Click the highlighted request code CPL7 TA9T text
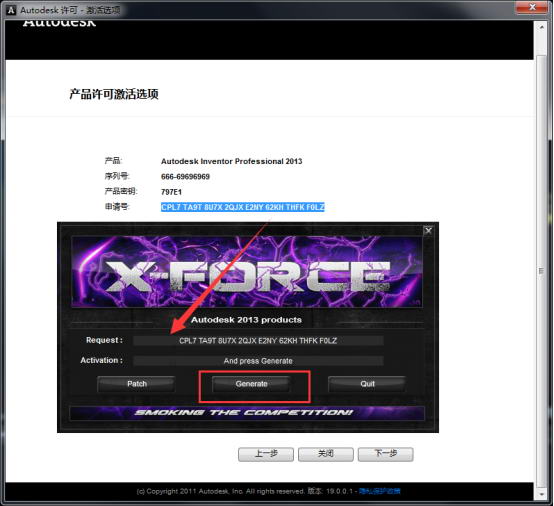Screen dimensions: 554x506 242,207
